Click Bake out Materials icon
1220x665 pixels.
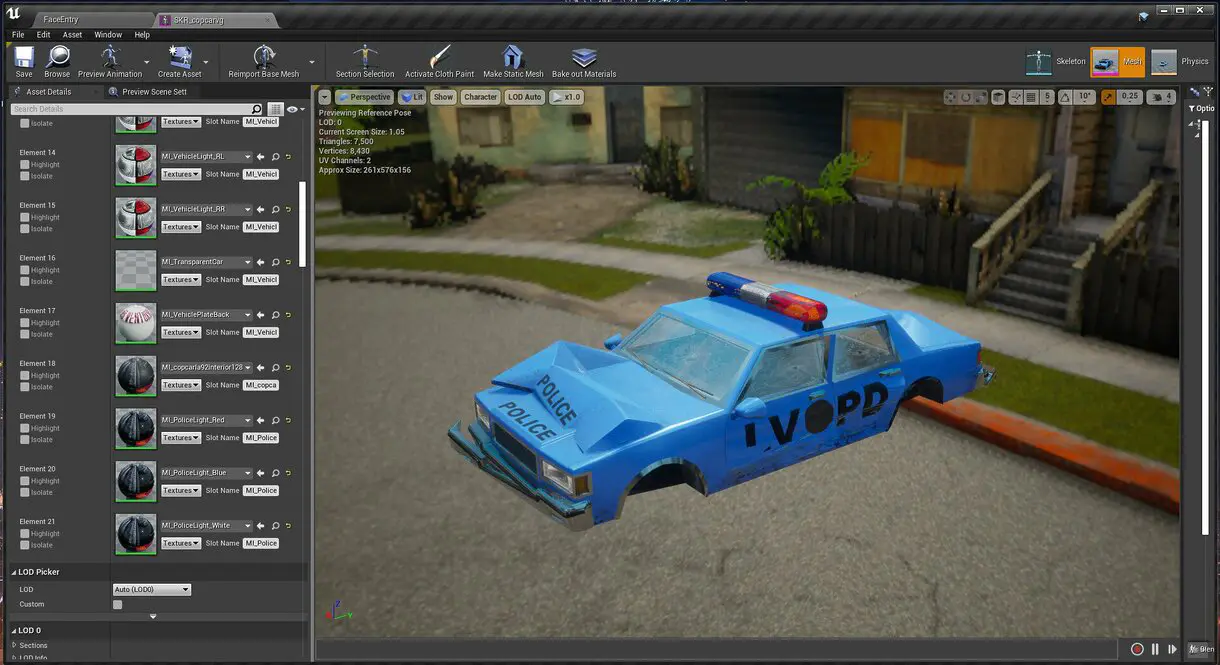[x=584, y=57]
